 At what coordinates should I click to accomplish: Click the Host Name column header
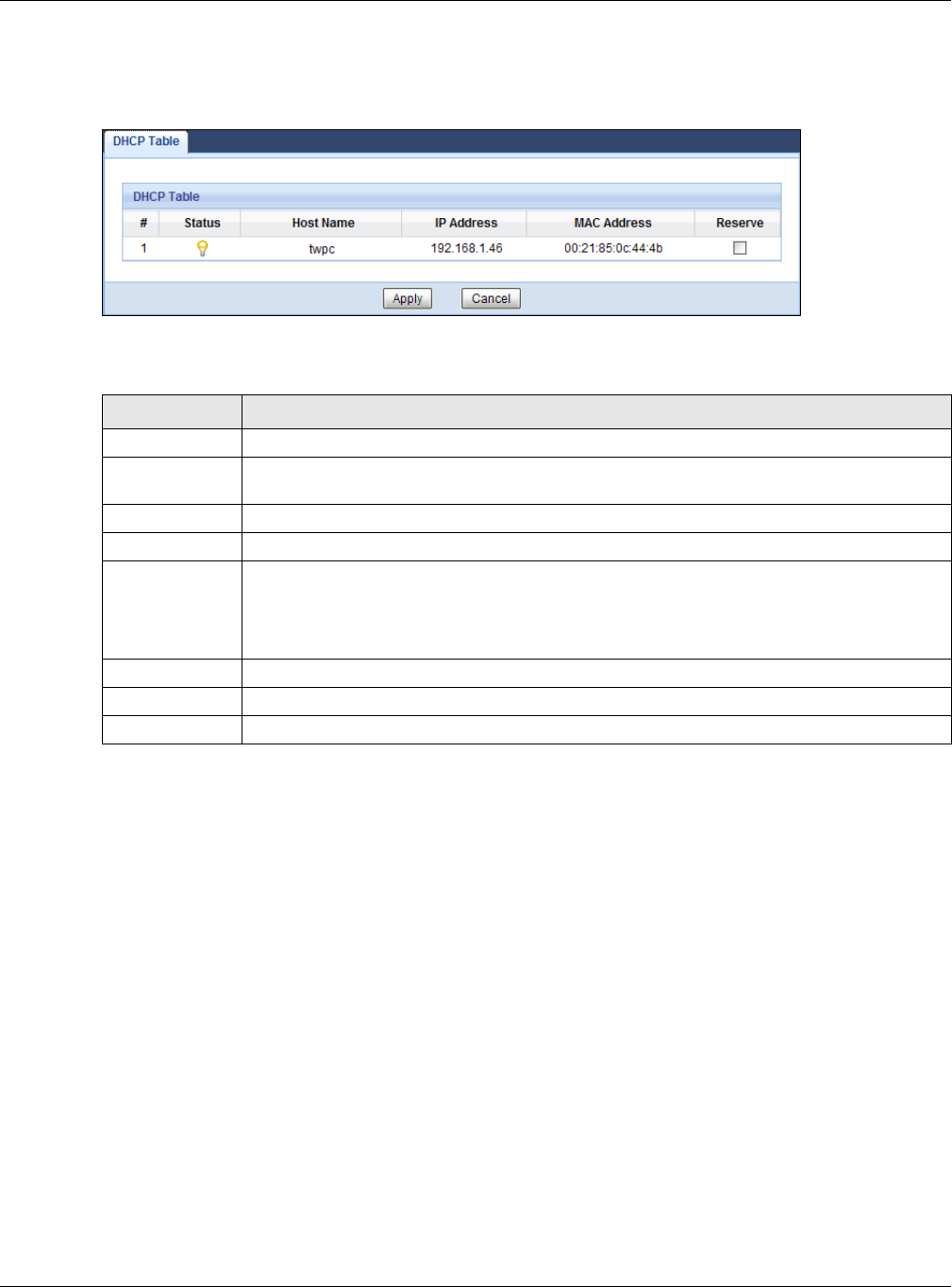[323, 224]
